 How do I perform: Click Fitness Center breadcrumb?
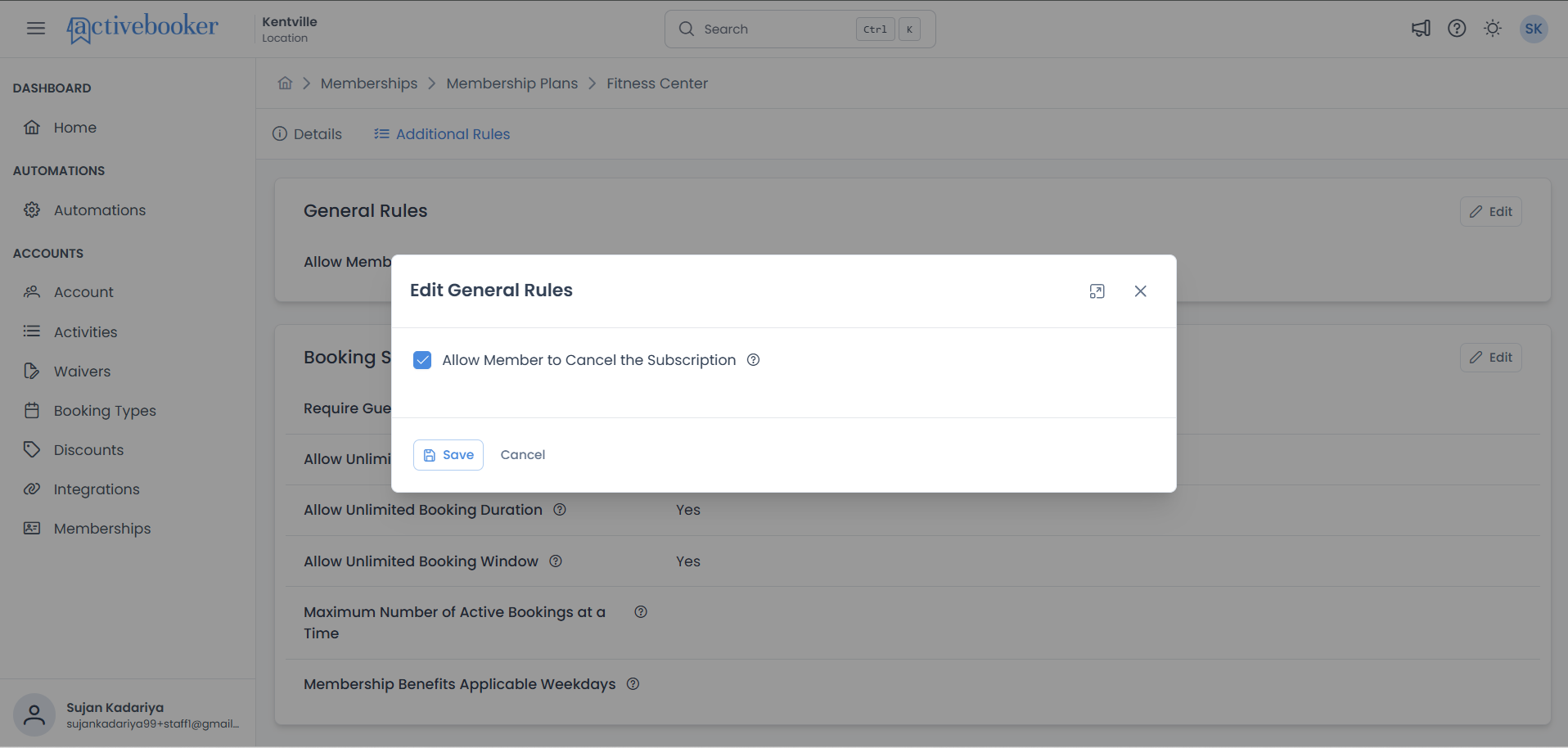point(657,83)
